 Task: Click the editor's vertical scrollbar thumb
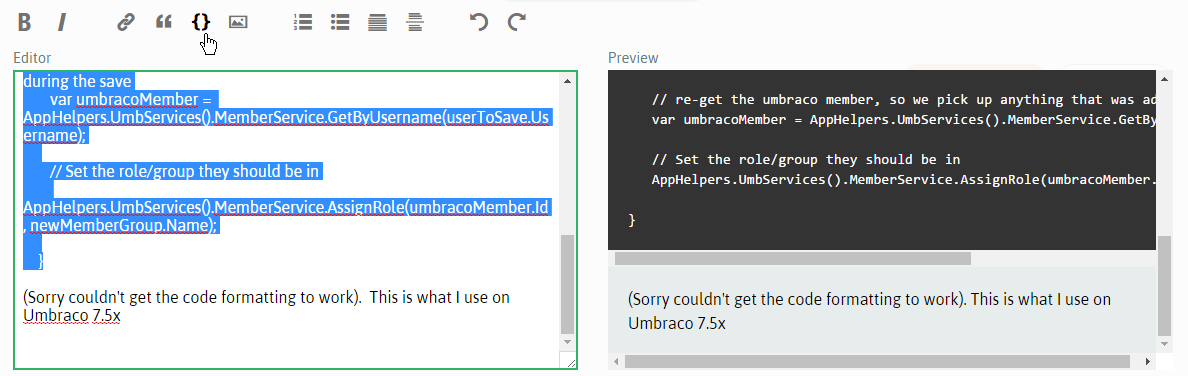point(567,284)
